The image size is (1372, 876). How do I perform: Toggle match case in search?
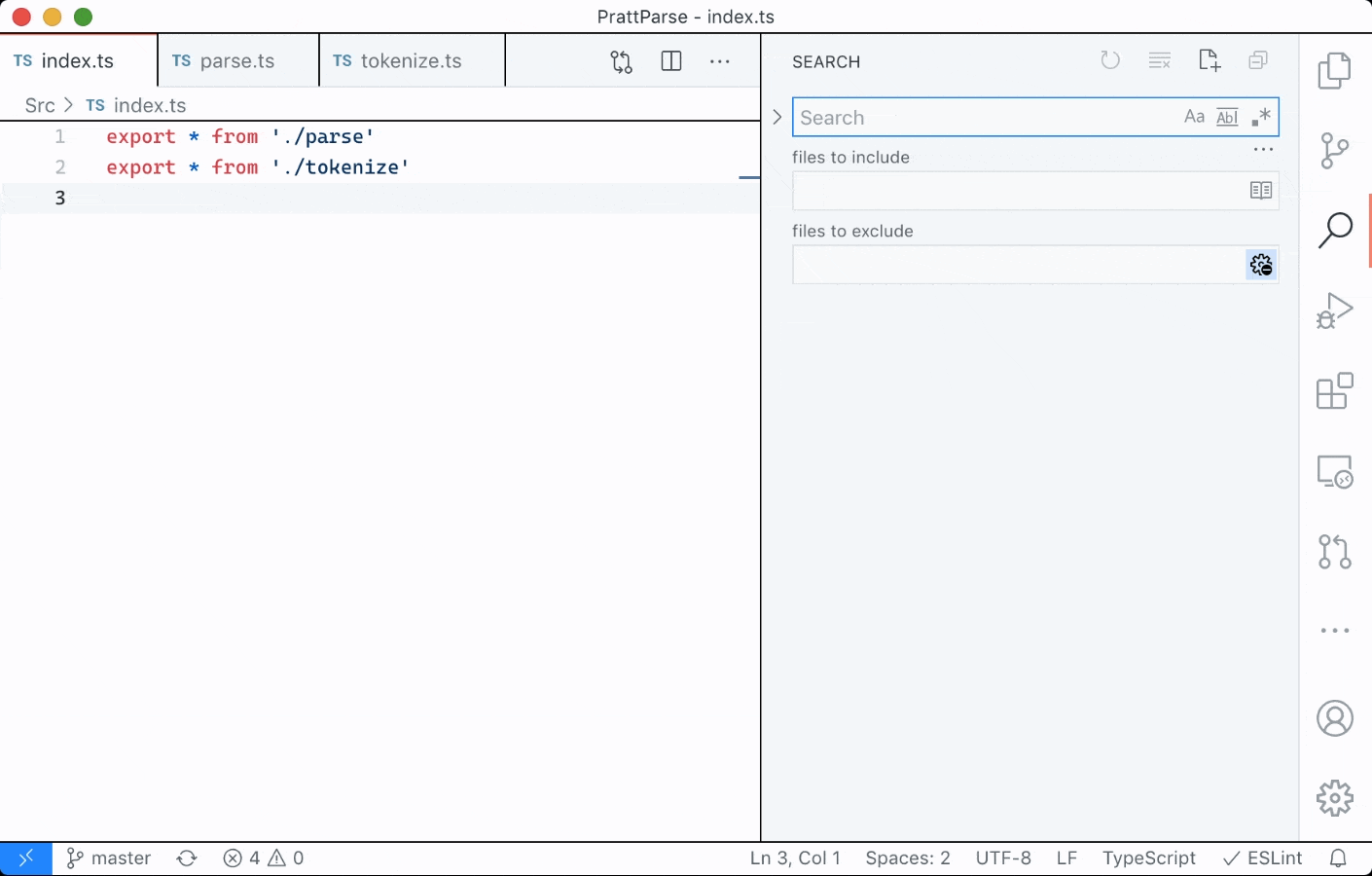(1194, 116)
